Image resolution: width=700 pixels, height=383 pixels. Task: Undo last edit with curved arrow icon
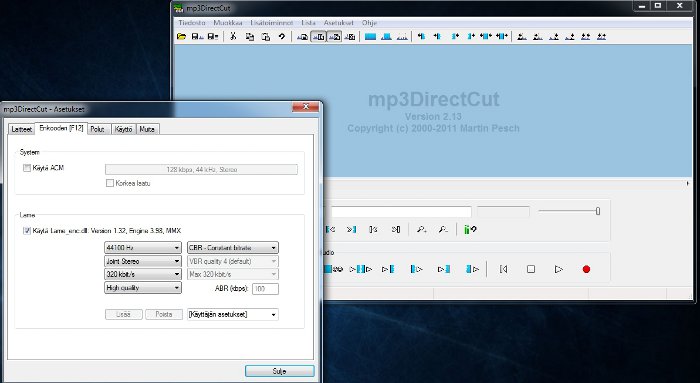click(282, 37)
